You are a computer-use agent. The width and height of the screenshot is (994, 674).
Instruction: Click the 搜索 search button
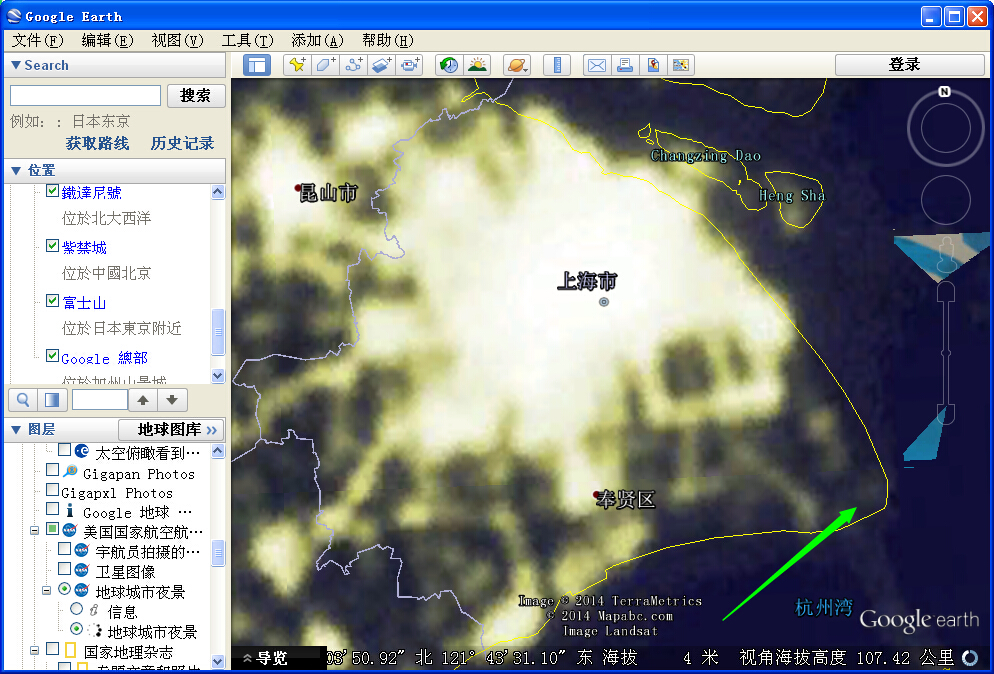point(196,96)
